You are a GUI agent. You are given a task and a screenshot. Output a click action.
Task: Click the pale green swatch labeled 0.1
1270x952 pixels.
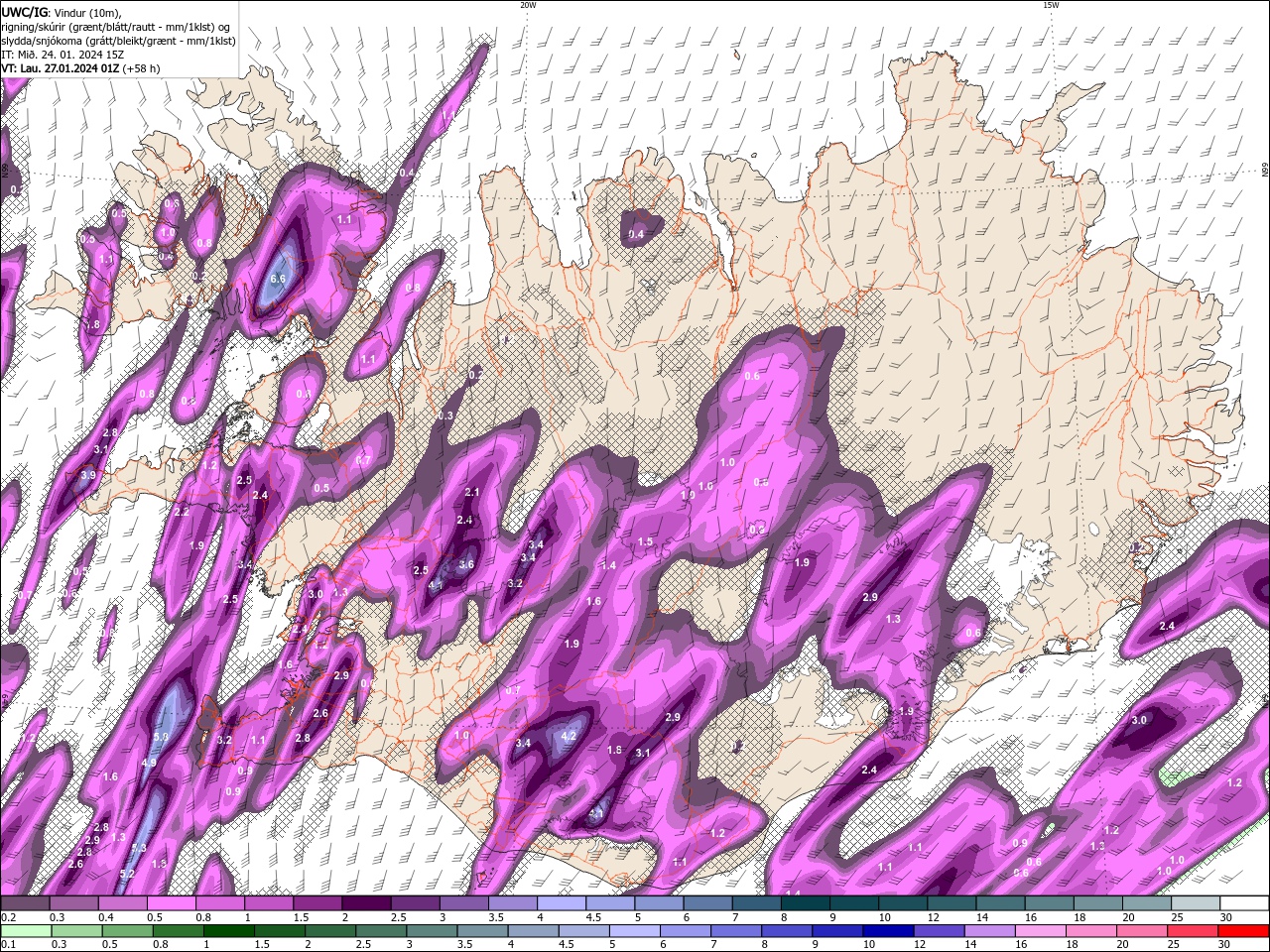27,931
